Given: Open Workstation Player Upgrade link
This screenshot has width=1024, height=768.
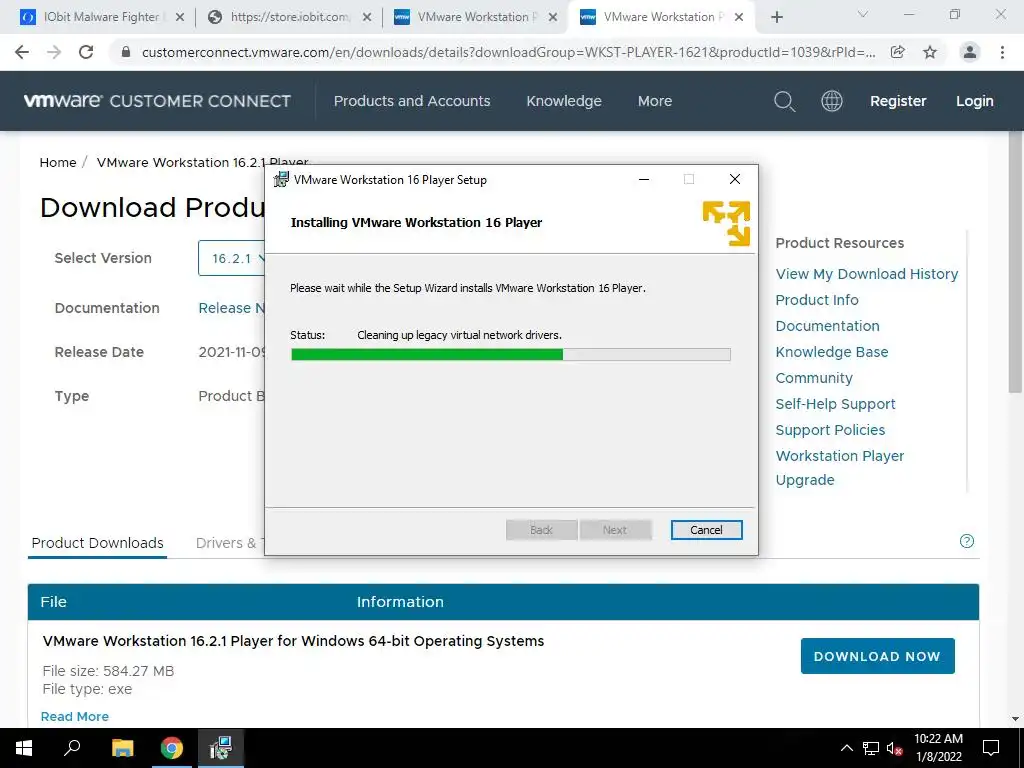Looking at the screenshot, I should tap(840, 468).
